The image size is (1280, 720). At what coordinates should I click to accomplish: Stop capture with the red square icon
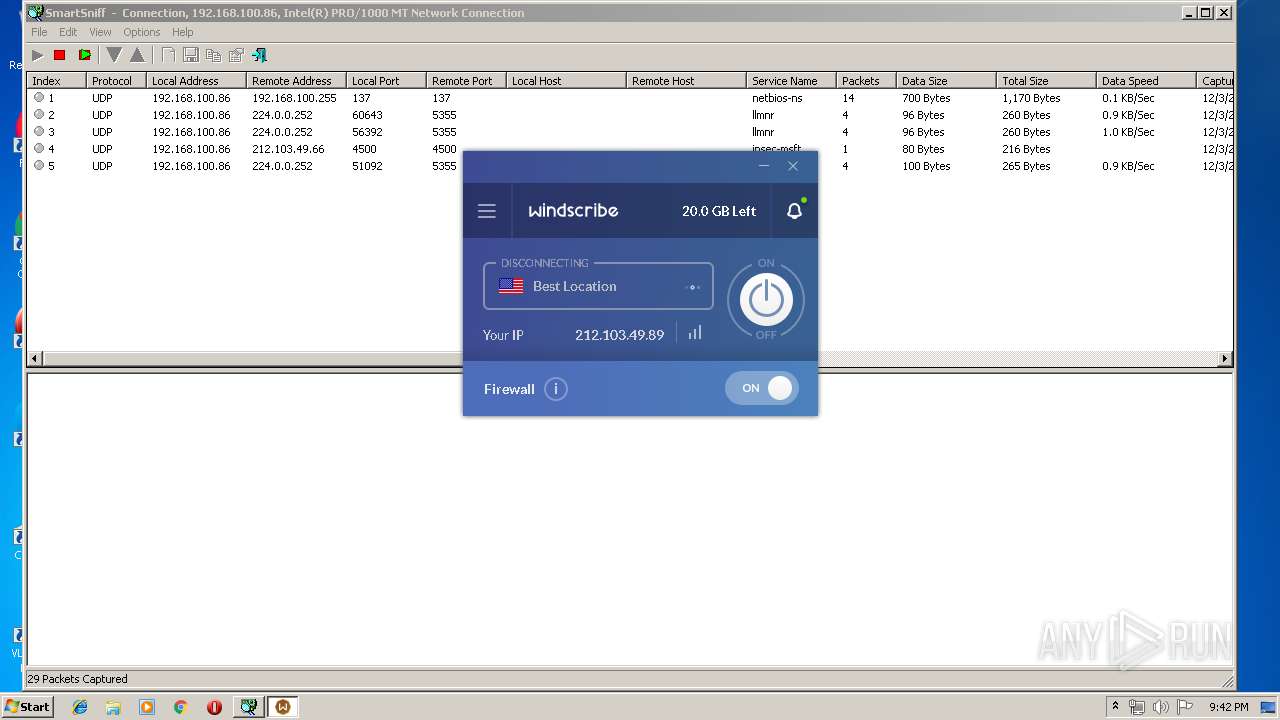click(x=60, y=55)
